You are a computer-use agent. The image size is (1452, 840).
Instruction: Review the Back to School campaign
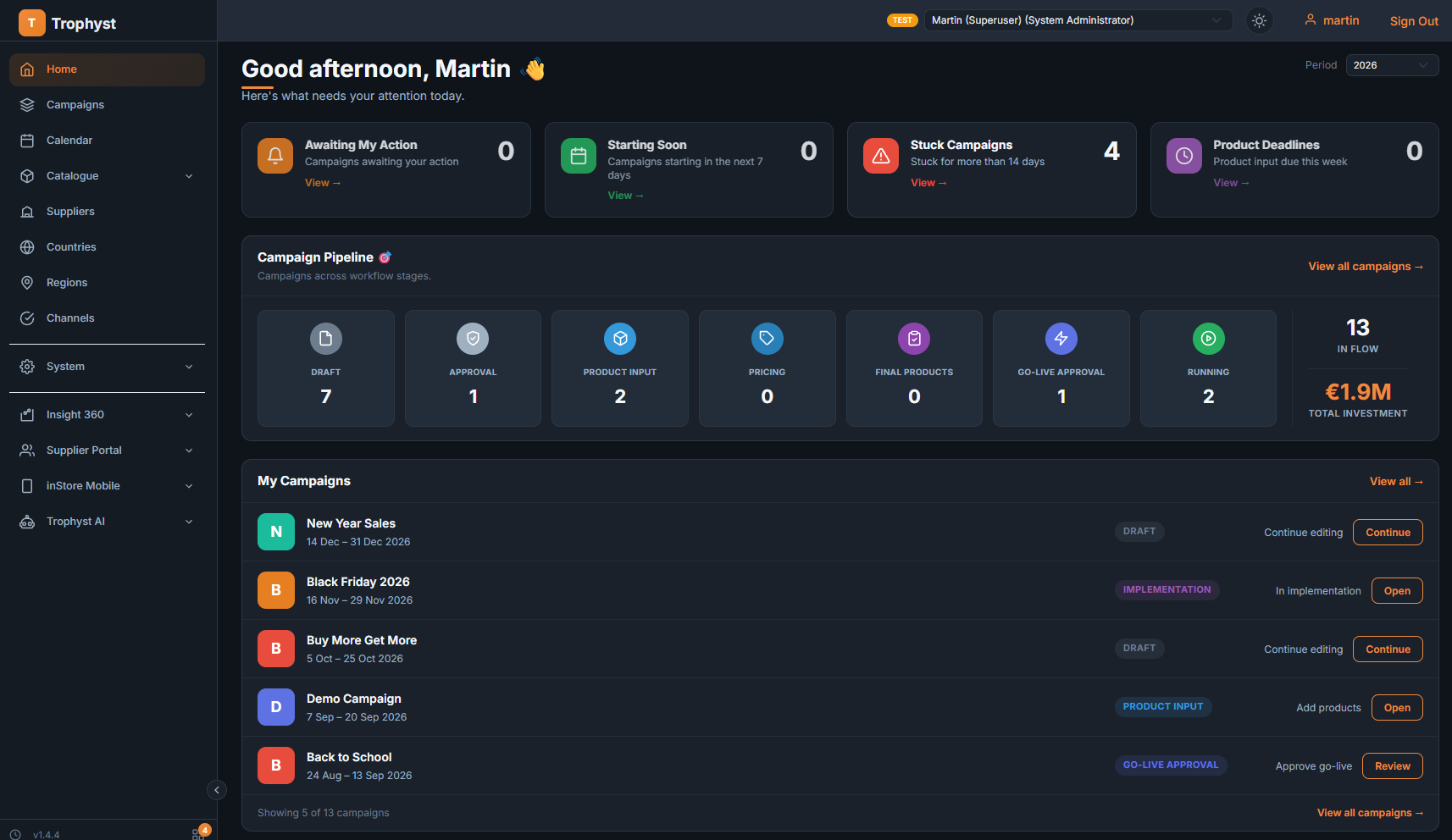pyautogui.click(x=1393, y=766)
